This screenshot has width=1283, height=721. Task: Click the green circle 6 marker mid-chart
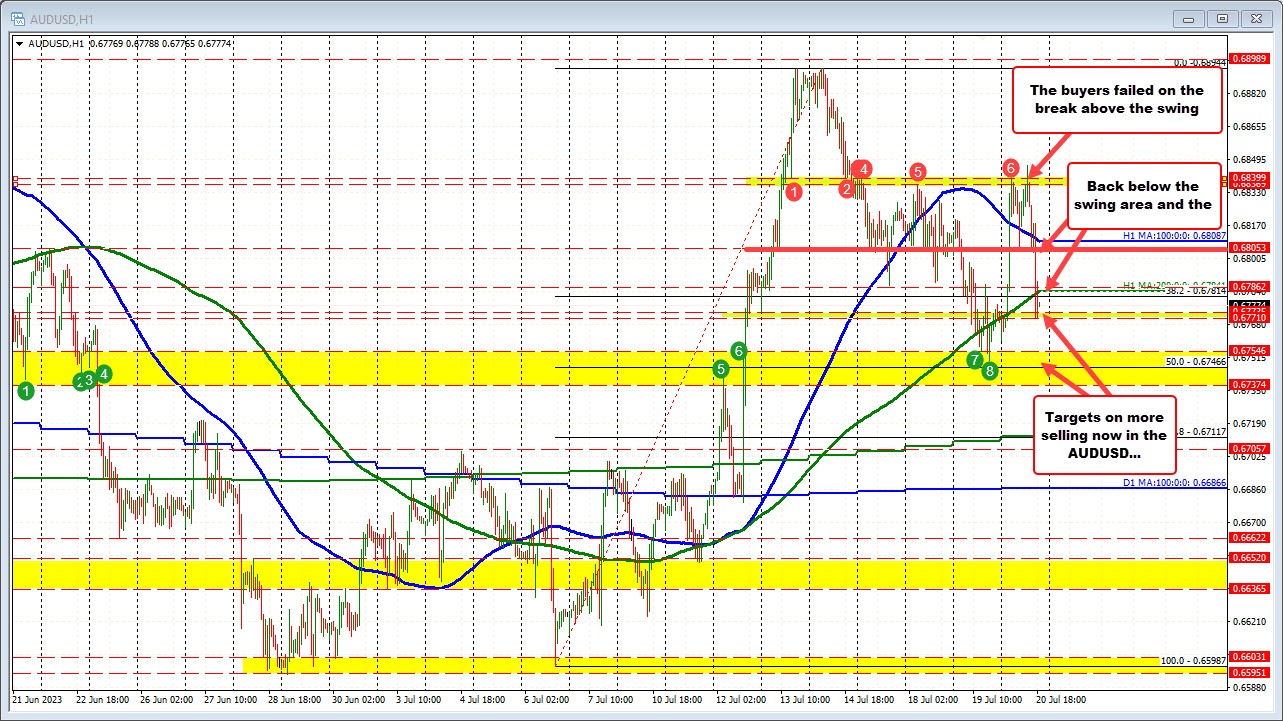coord(738,350)
